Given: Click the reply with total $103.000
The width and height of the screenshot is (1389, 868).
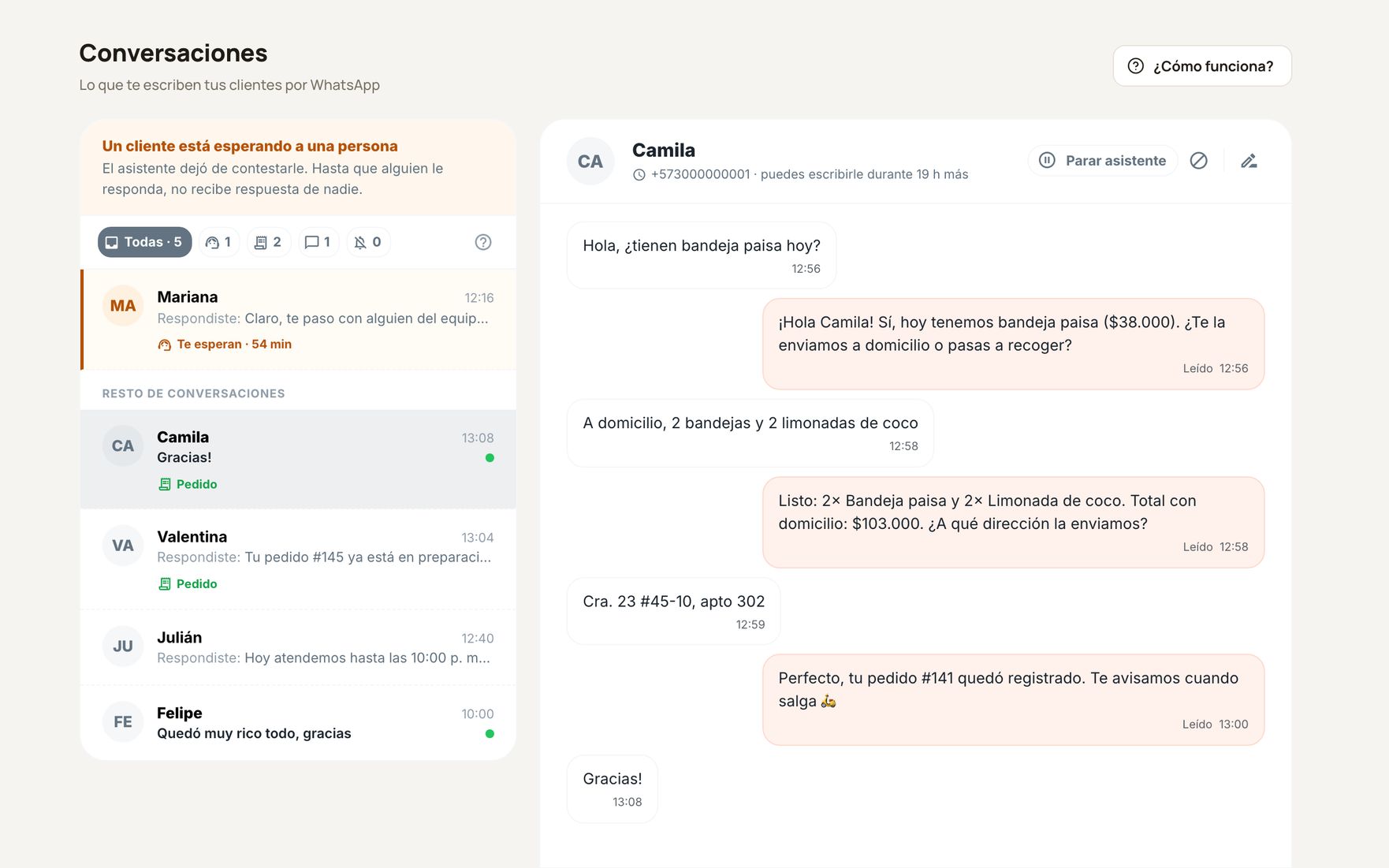Looking at the screenshot, I should (1014, 523).
